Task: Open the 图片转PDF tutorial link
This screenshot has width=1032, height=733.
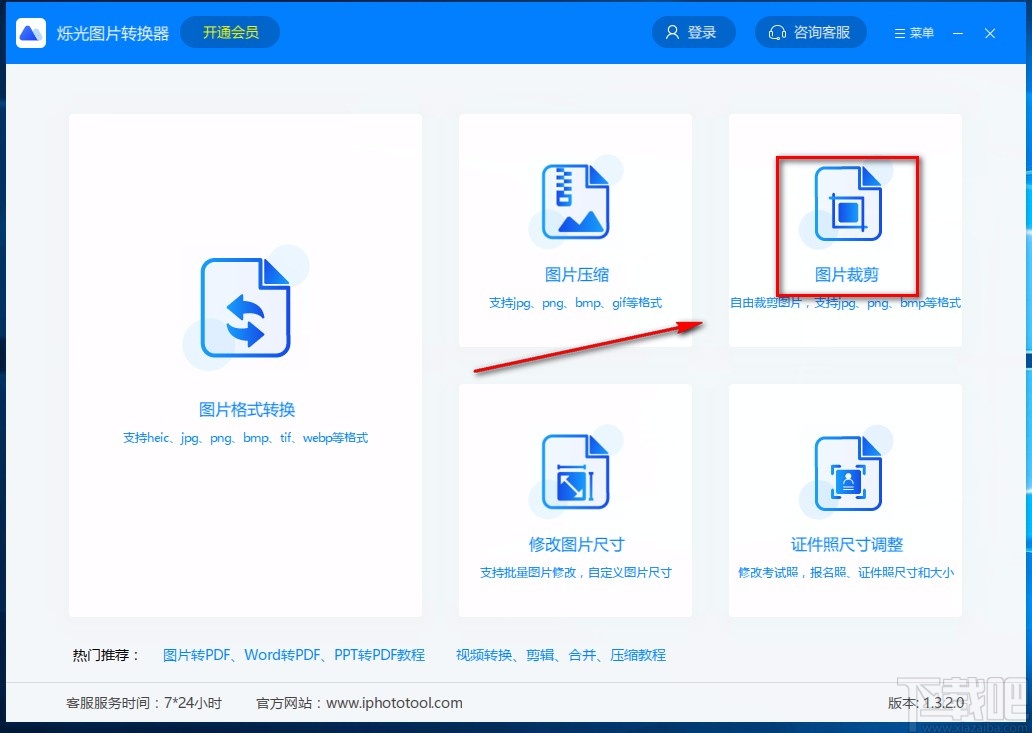Action: (x=193, y=654)
